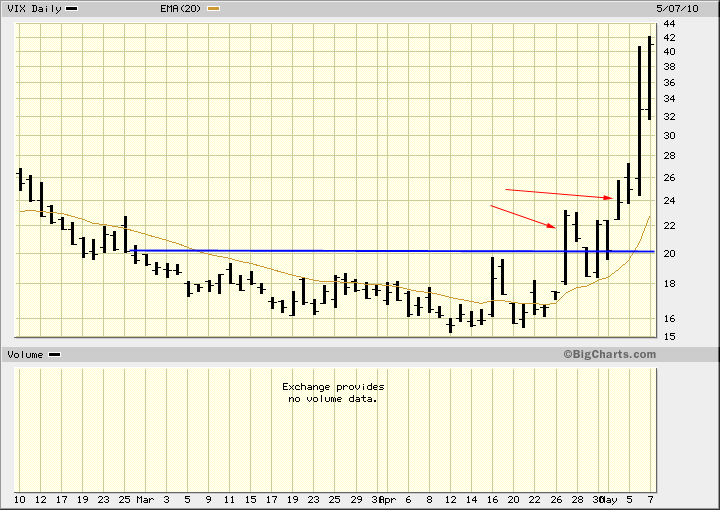
Task: Click the Apr label on the date axis
Action: (x=388, y=498)
